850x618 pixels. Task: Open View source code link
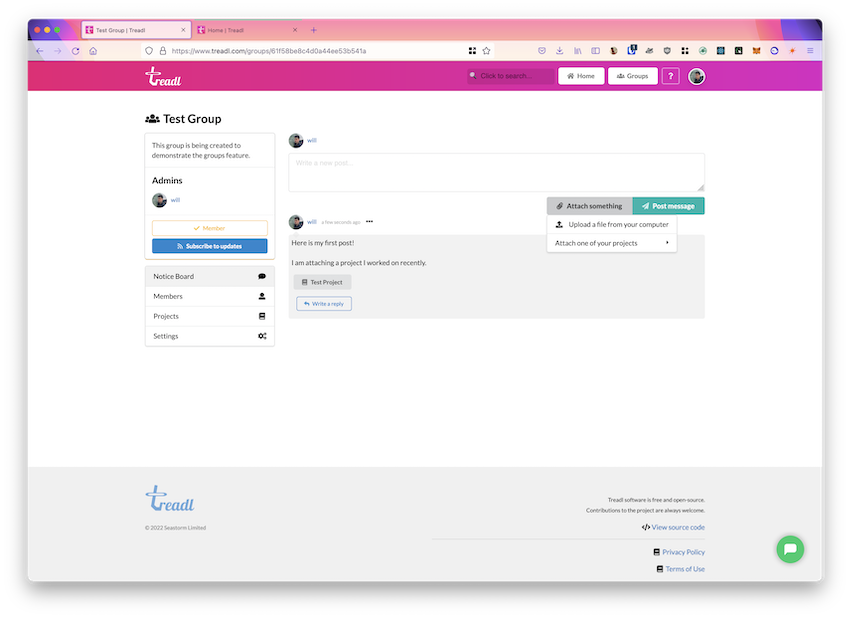(678, 527)
